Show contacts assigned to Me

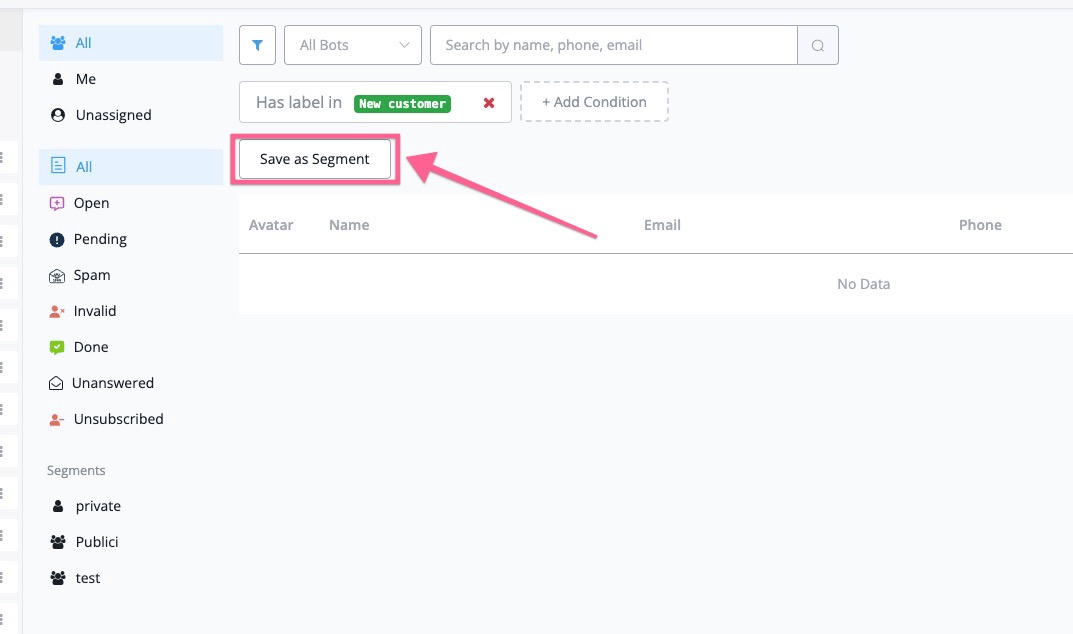[x=85, y=79]
